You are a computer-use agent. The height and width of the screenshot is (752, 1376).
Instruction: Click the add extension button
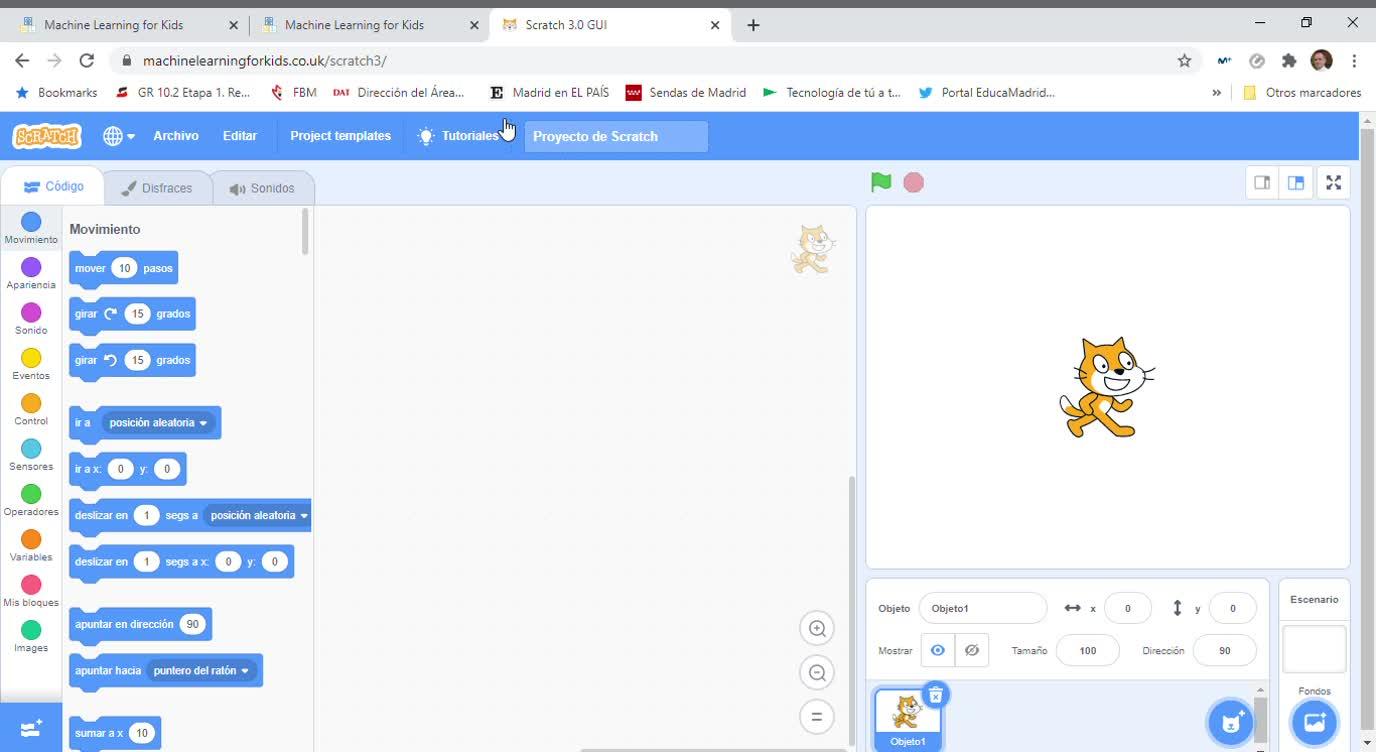(x=31, y=728)
